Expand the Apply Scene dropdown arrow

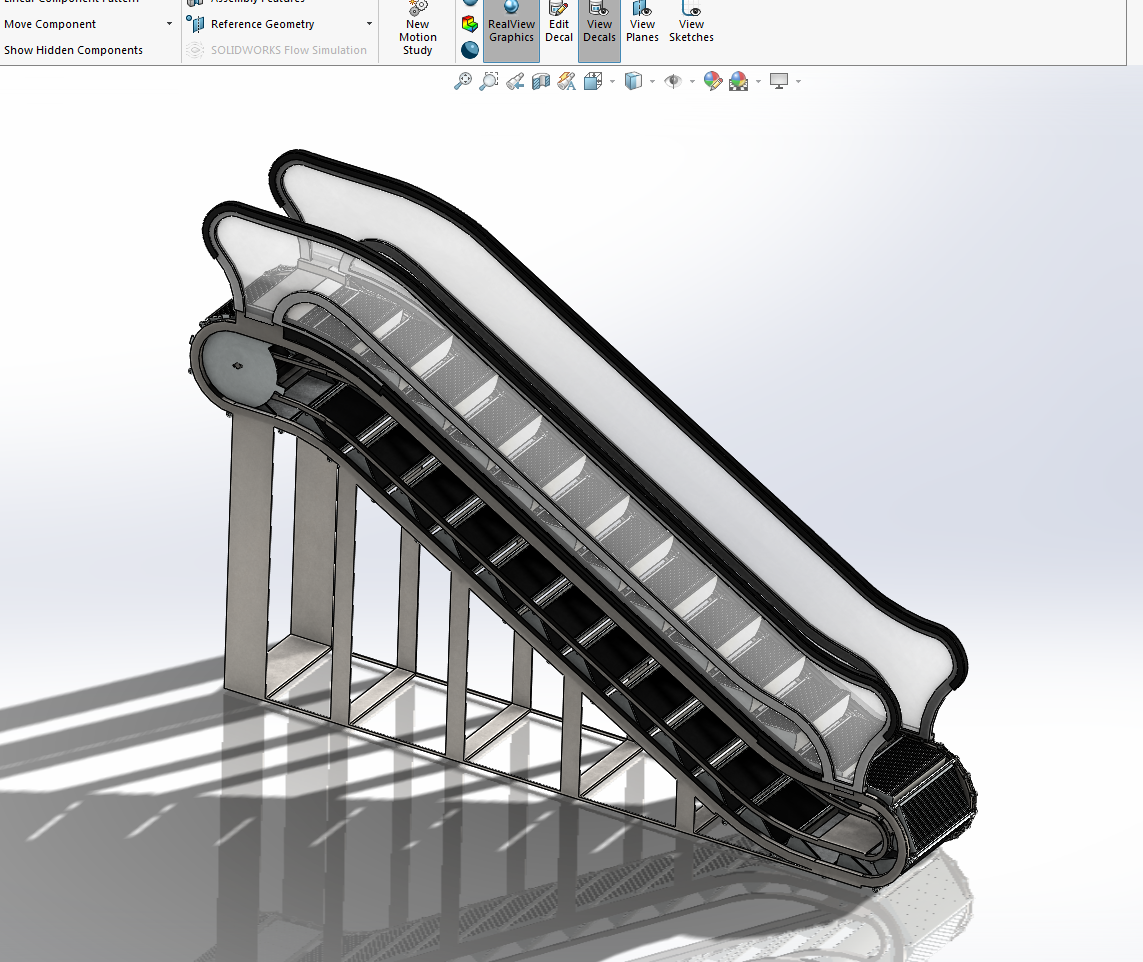pos(759,81)
